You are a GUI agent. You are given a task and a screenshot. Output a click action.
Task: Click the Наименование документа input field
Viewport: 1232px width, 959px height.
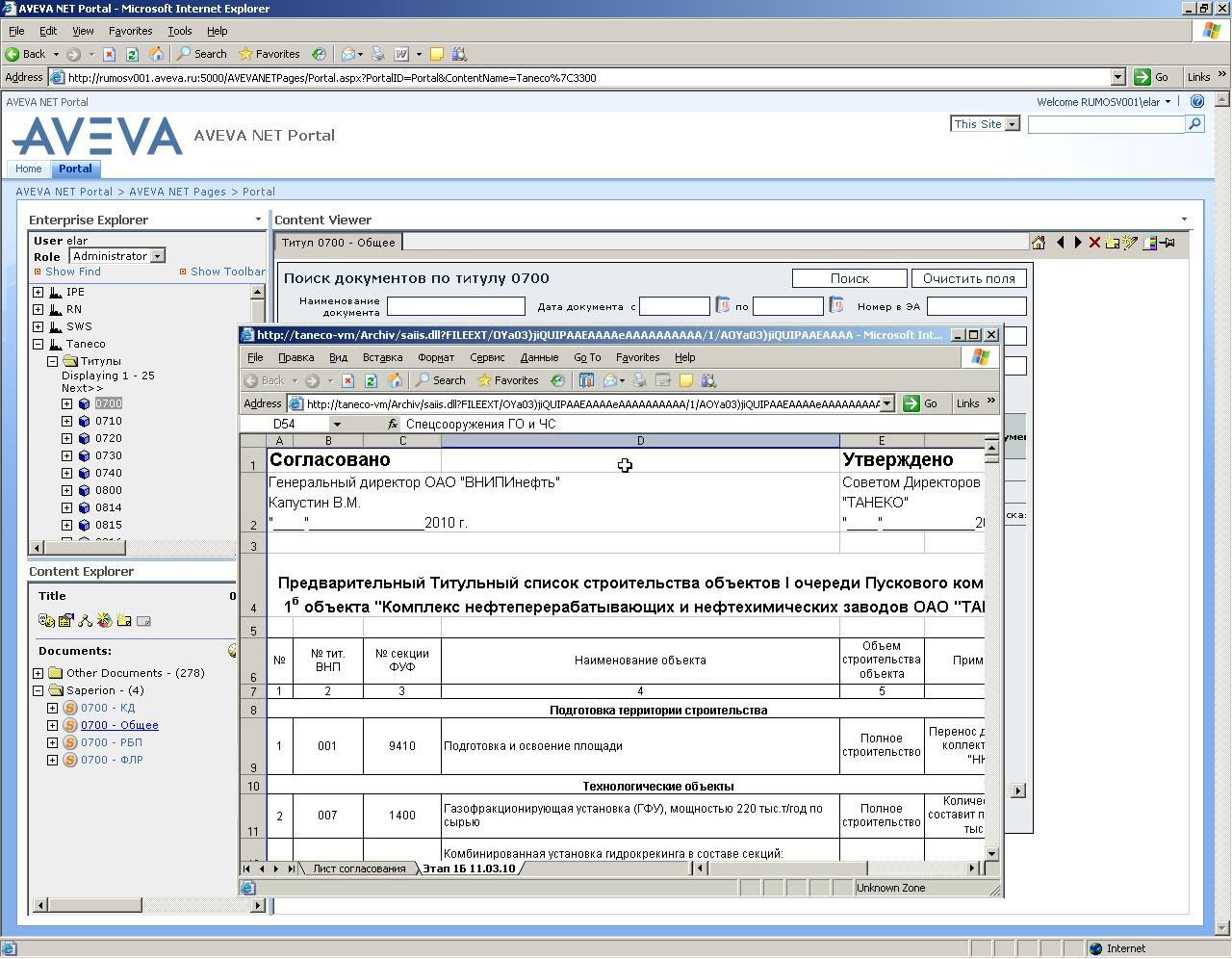(456, 306)
